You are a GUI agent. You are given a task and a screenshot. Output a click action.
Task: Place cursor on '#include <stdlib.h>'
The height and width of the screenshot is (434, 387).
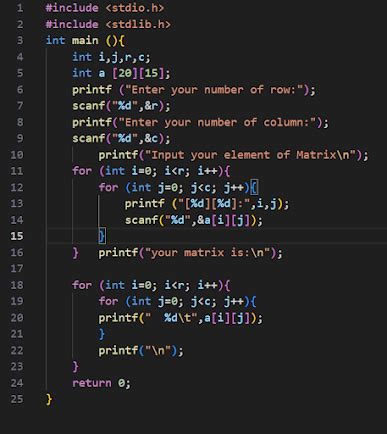pyautogui.click(x=108, y=24)
